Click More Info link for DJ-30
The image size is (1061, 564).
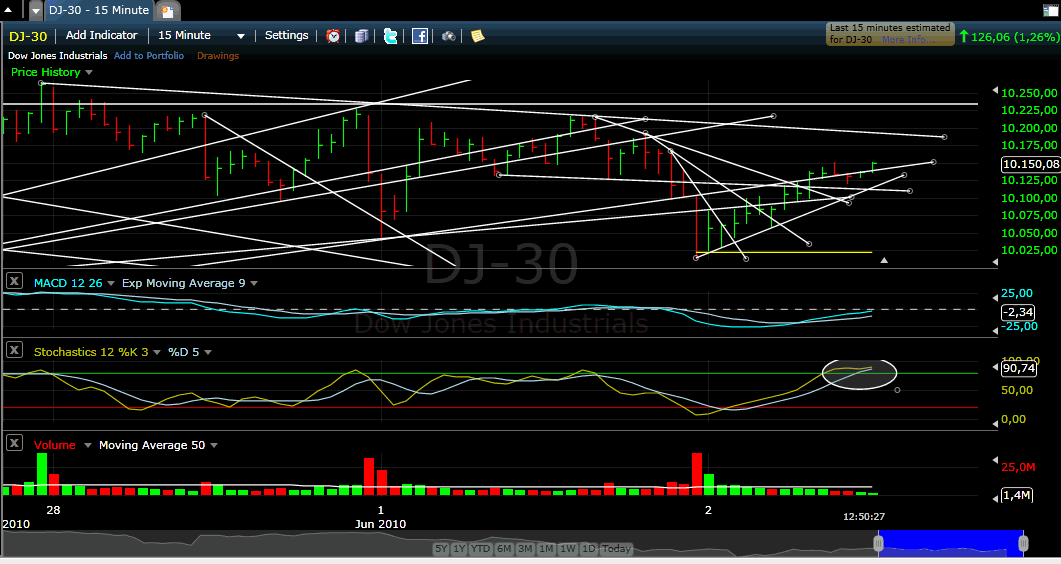tap(908, 40)
